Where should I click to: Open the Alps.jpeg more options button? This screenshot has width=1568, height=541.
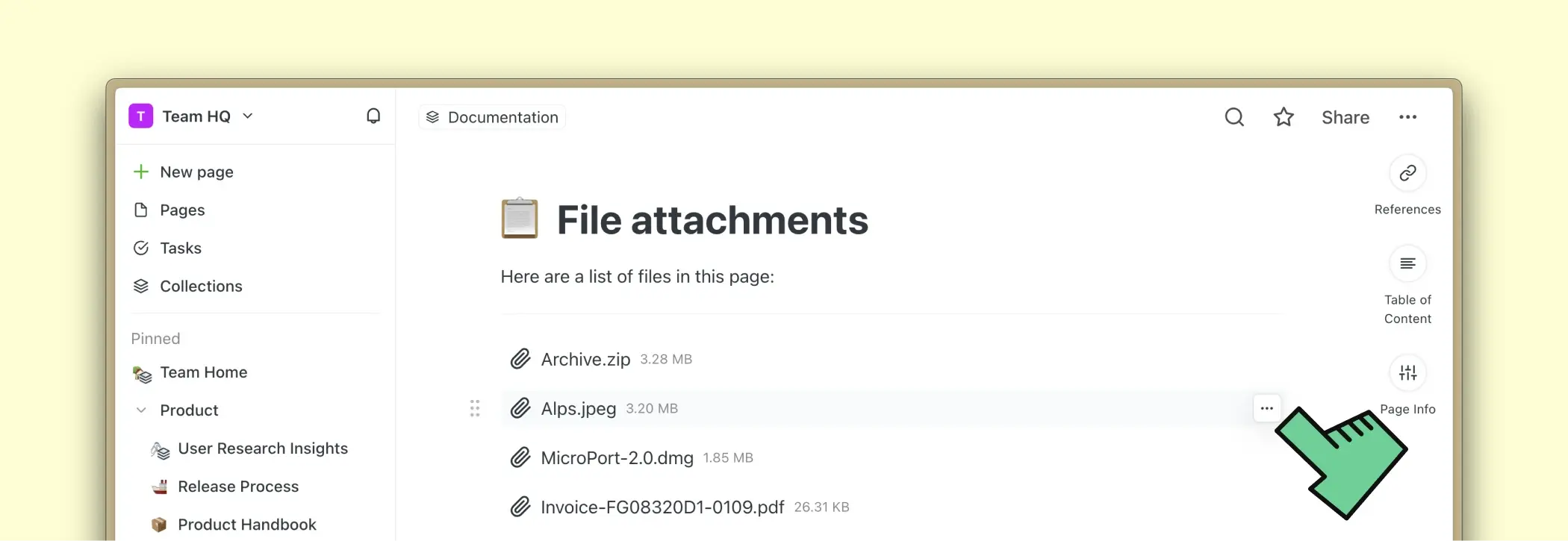1266,408
